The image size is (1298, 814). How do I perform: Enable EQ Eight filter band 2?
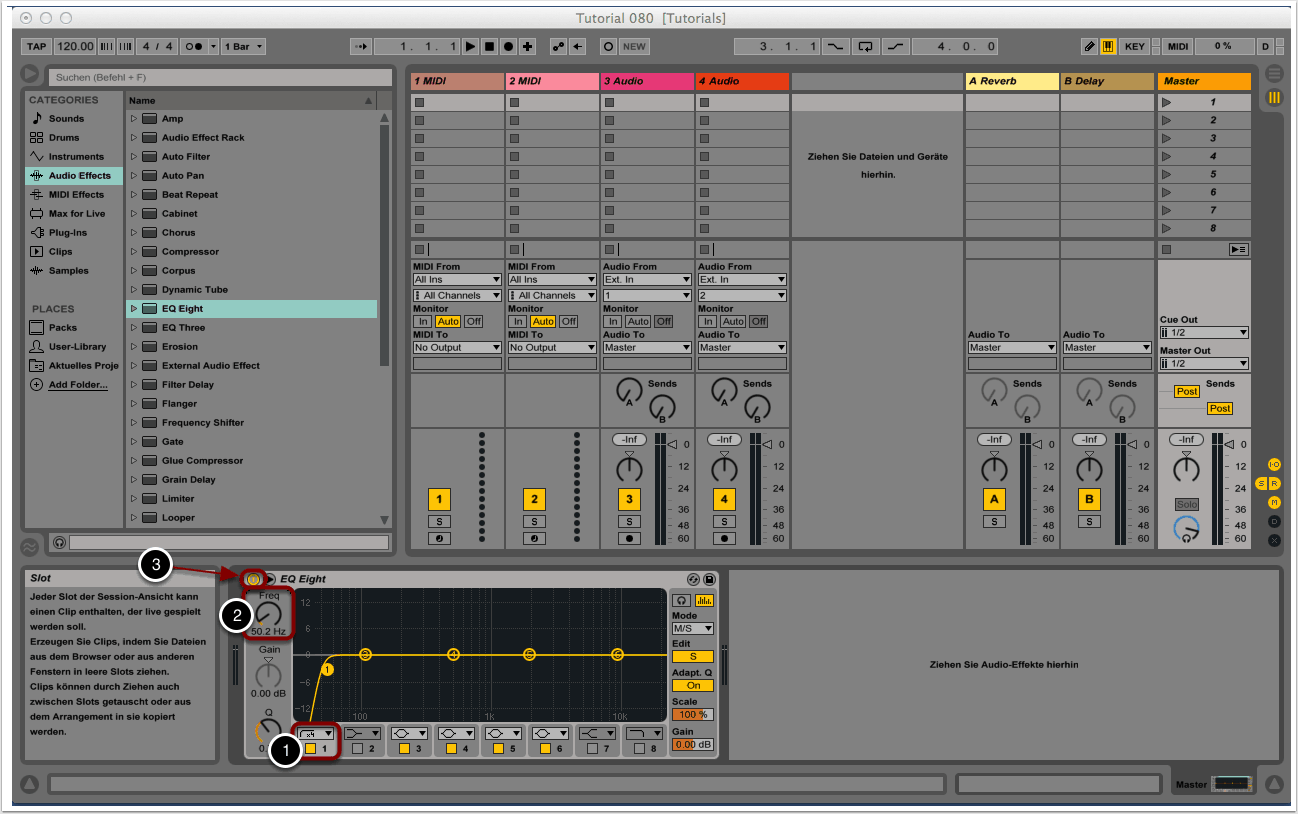tap(358, 748)
